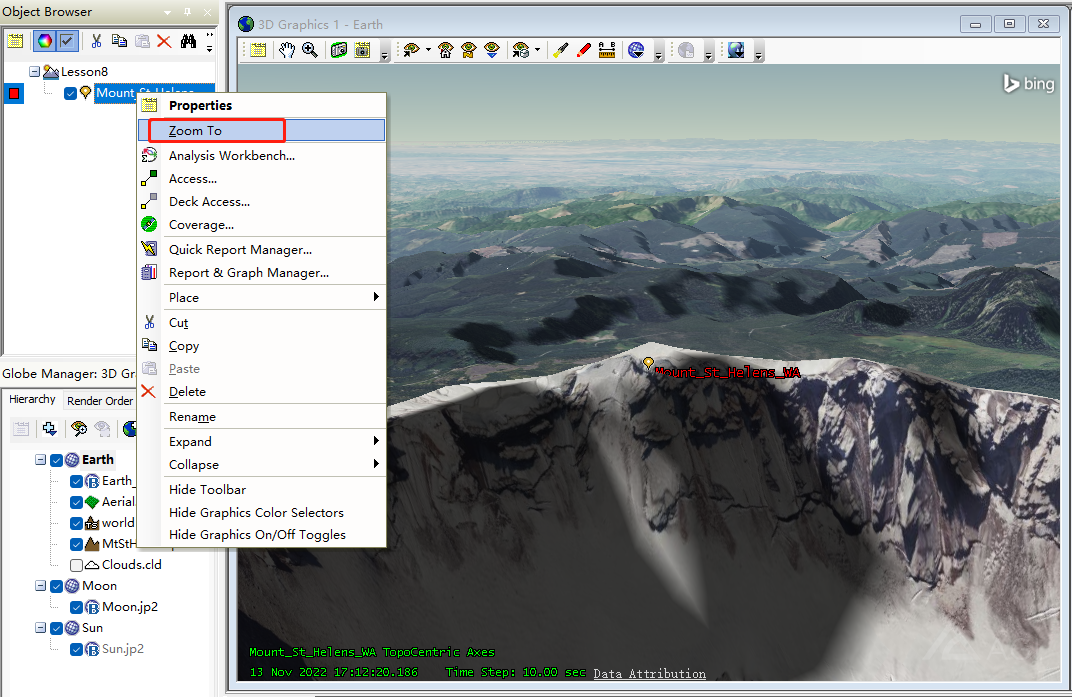Collapse the Lesson8 scenario tree node
This screenshot has height=697, width=1072.
35,72
